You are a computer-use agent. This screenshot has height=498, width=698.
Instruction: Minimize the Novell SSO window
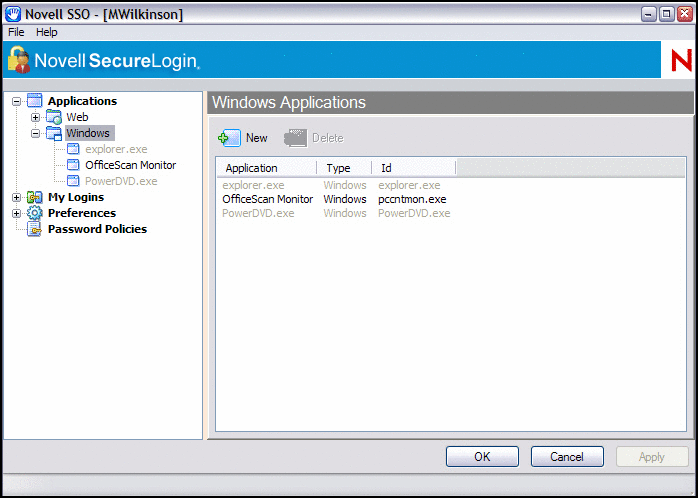click(x=649, y=15)
